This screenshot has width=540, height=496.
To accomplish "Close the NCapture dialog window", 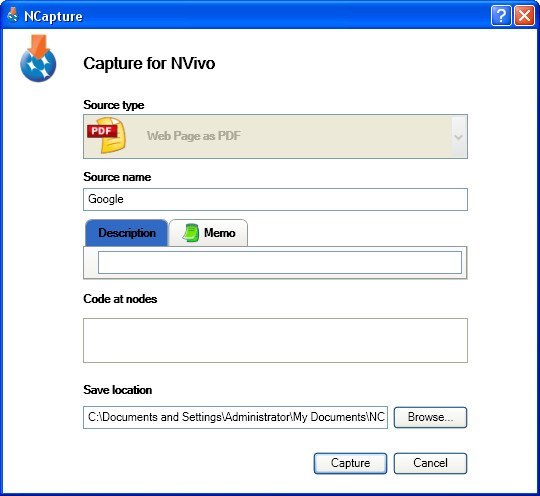I will [524, 16].
